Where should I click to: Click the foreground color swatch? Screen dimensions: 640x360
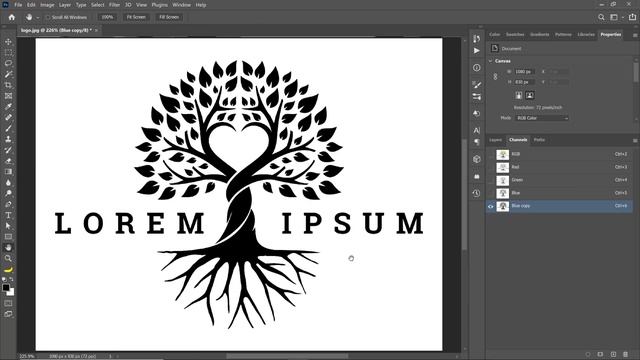click(6, 288)
